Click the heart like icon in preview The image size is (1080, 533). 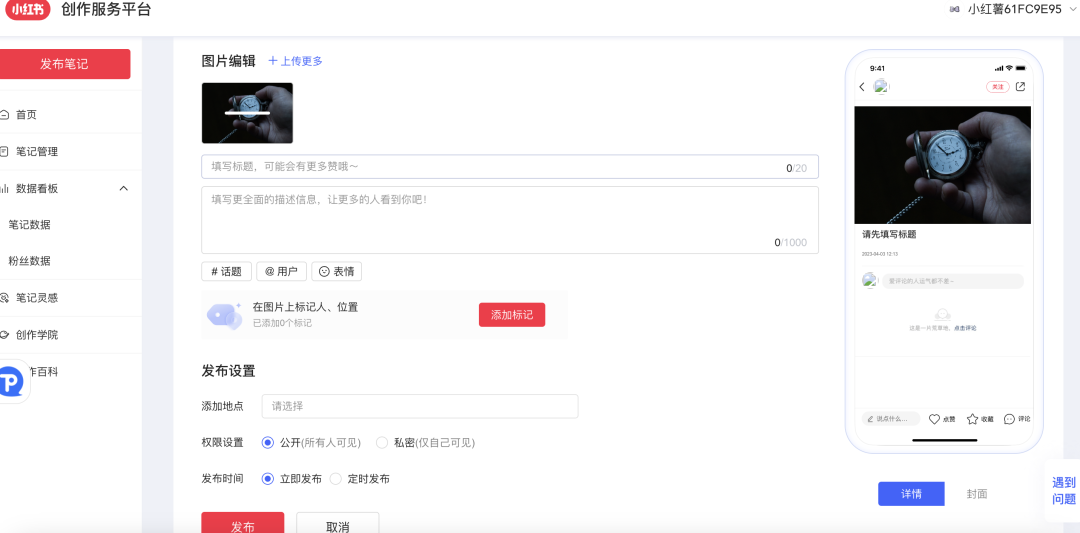(934, 419)
